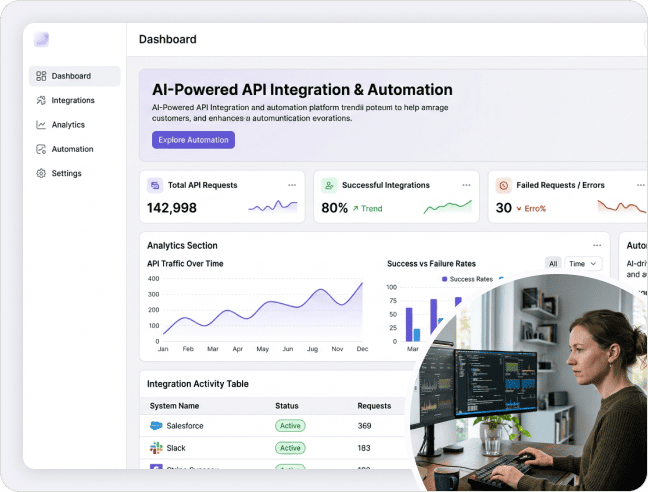
Task: Select the All filter button
Action: tap(553, 264)
